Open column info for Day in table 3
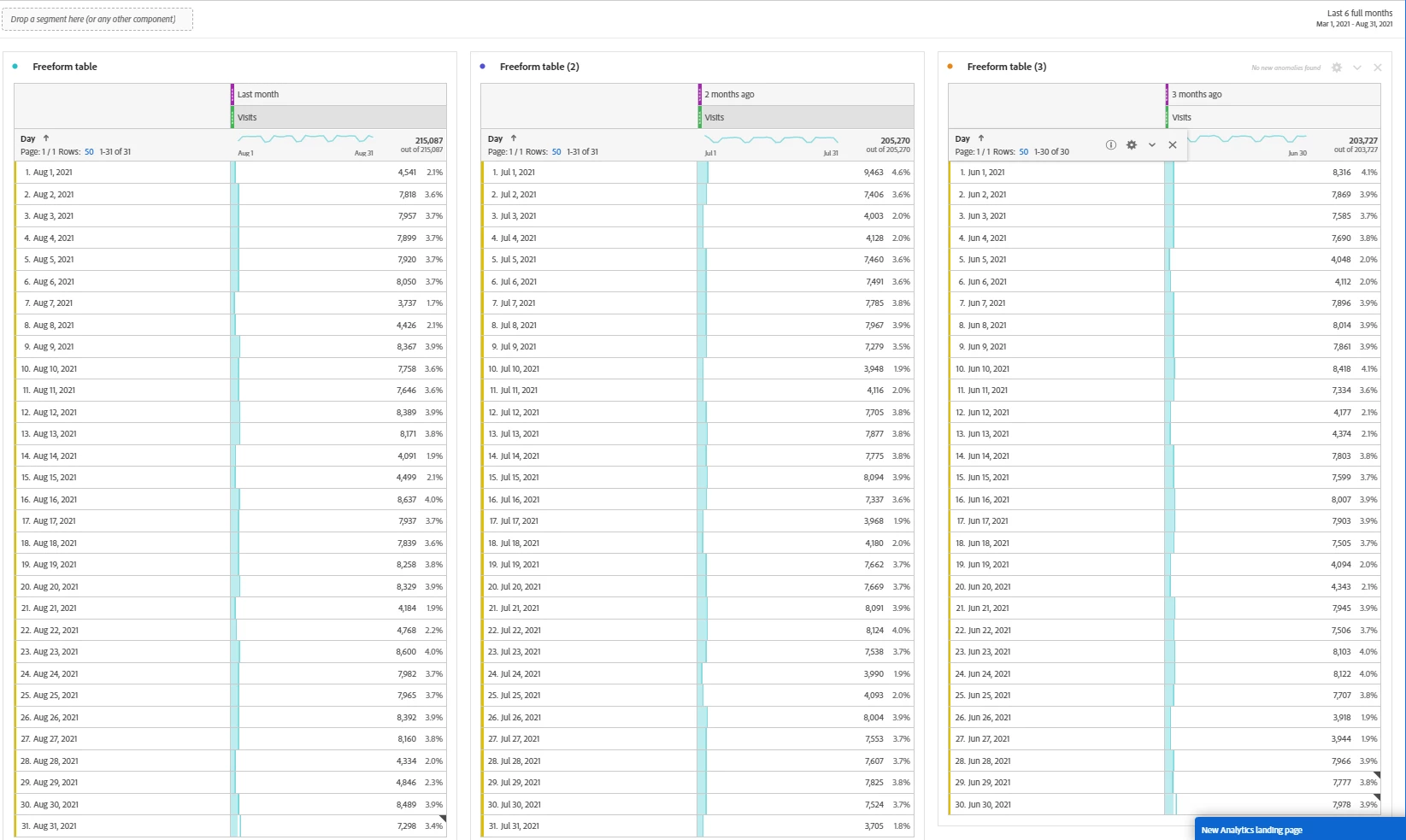The height and width of the screenshot is (840, 1406). 1110,145
